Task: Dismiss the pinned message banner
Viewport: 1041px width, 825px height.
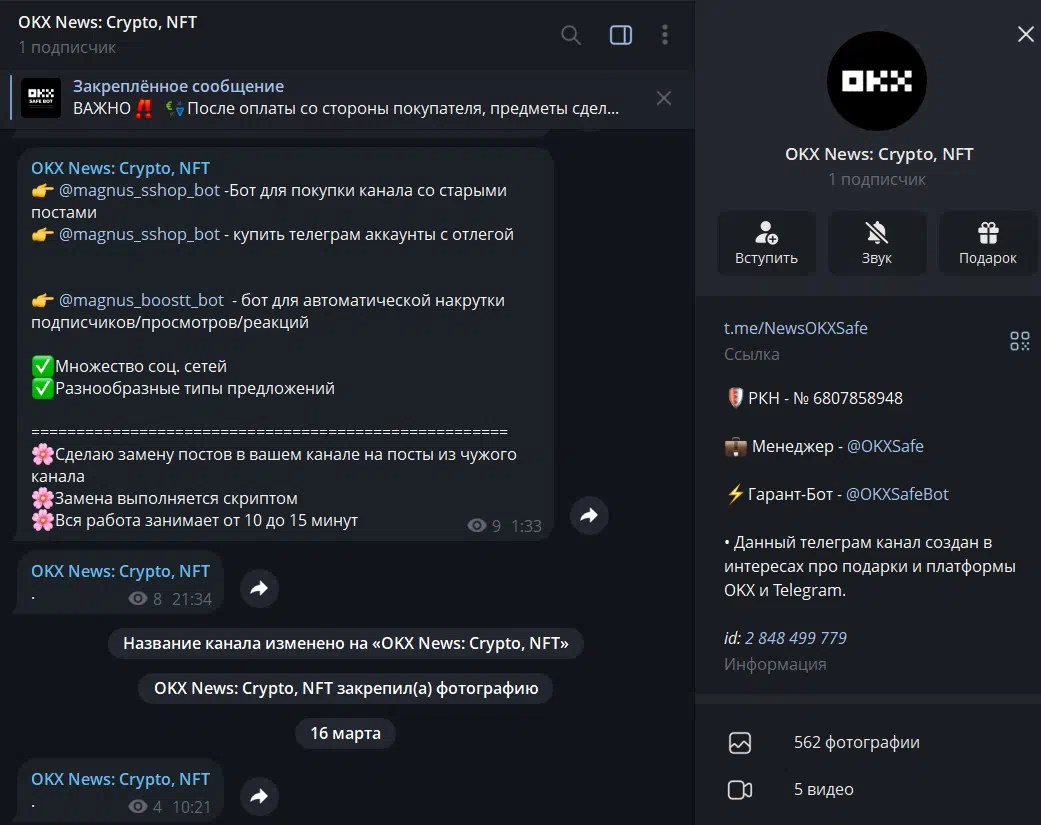Action: coord(663,98)
